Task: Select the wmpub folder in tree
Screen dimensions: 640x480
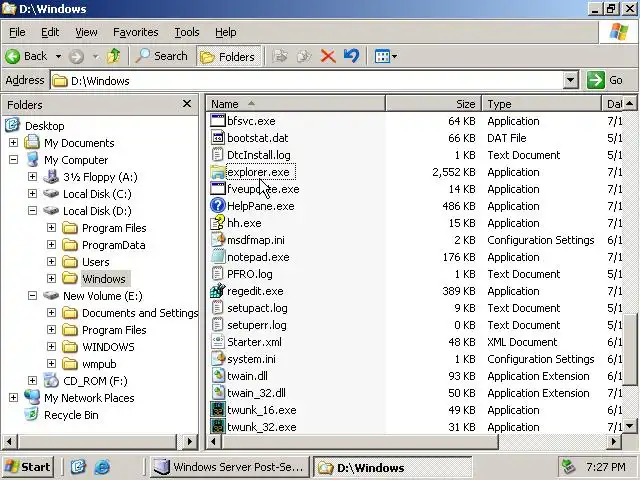Action: (99, 364)
